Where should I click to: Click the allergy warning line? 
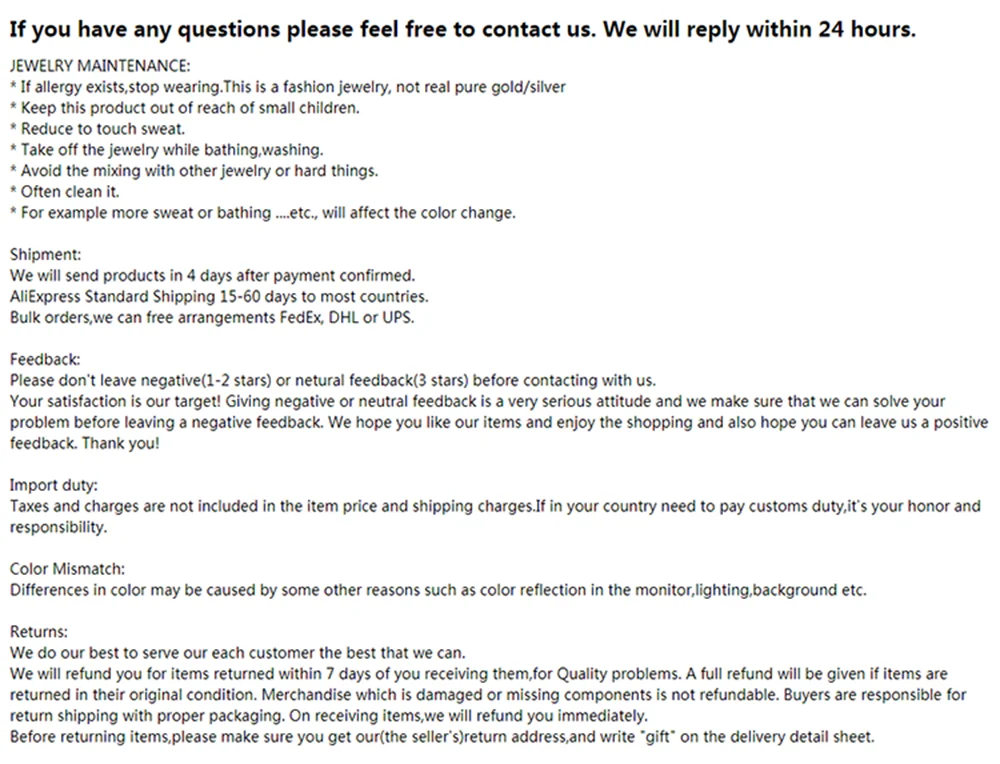pos(287,87)
